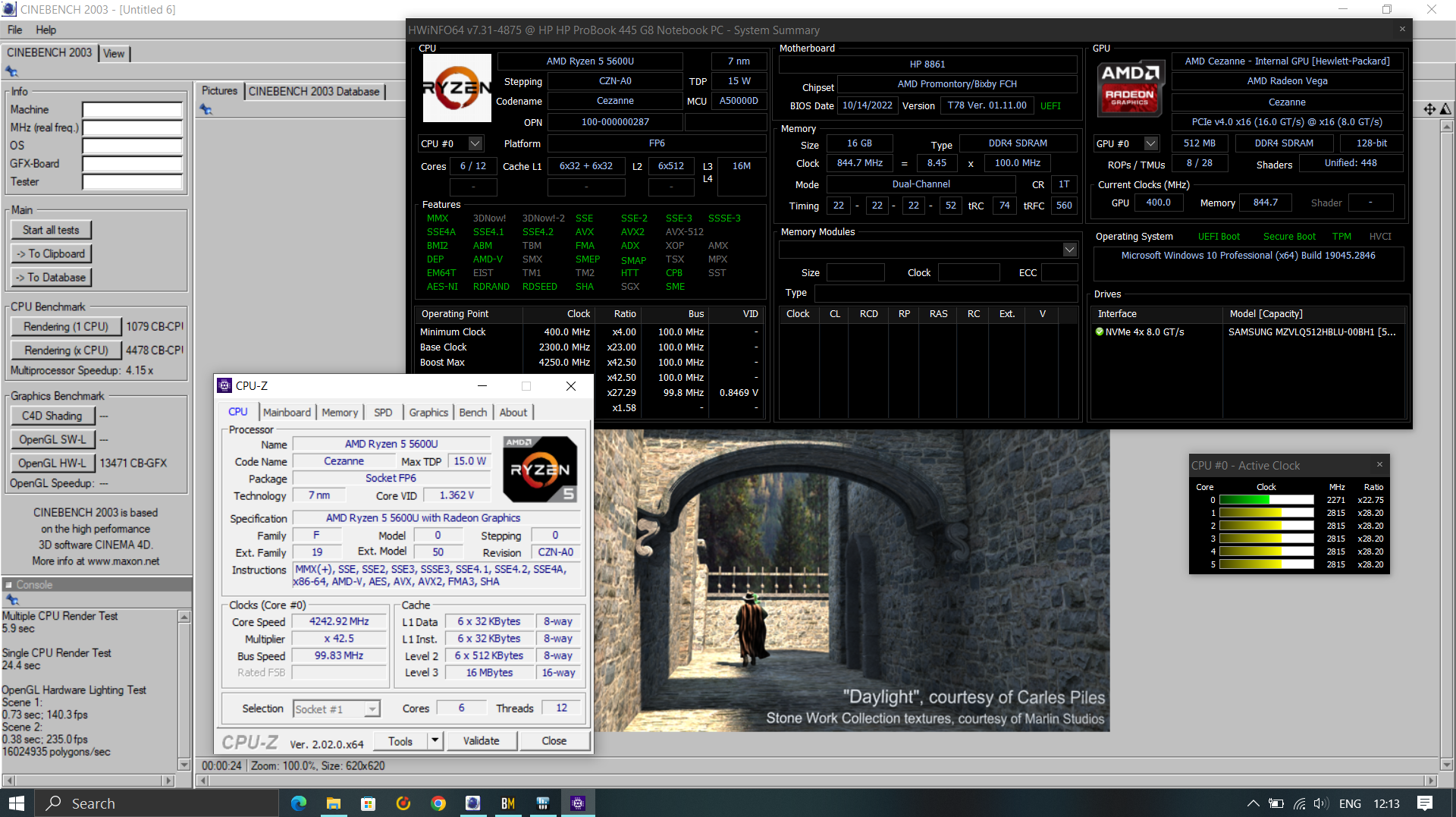The image size is (1456, 817).
Task: Click the battery icon in the tray
Action: [x=1276, y=803]
